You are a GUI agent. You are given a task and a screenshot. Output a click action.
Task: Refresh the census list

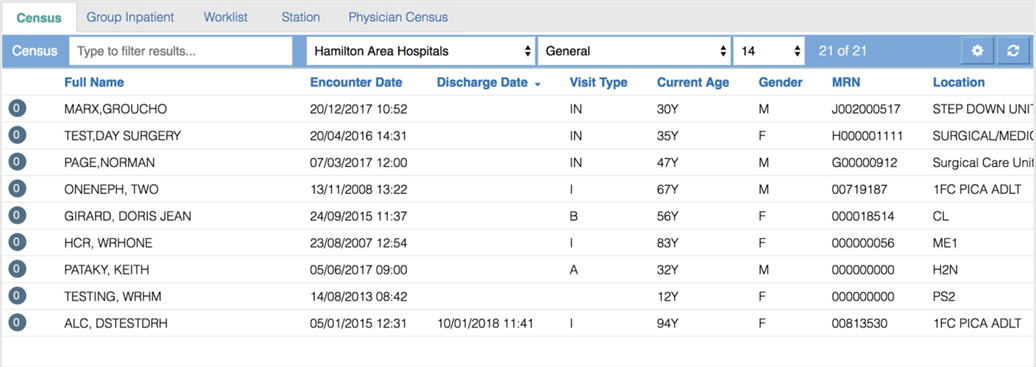tap(1013, 51)
